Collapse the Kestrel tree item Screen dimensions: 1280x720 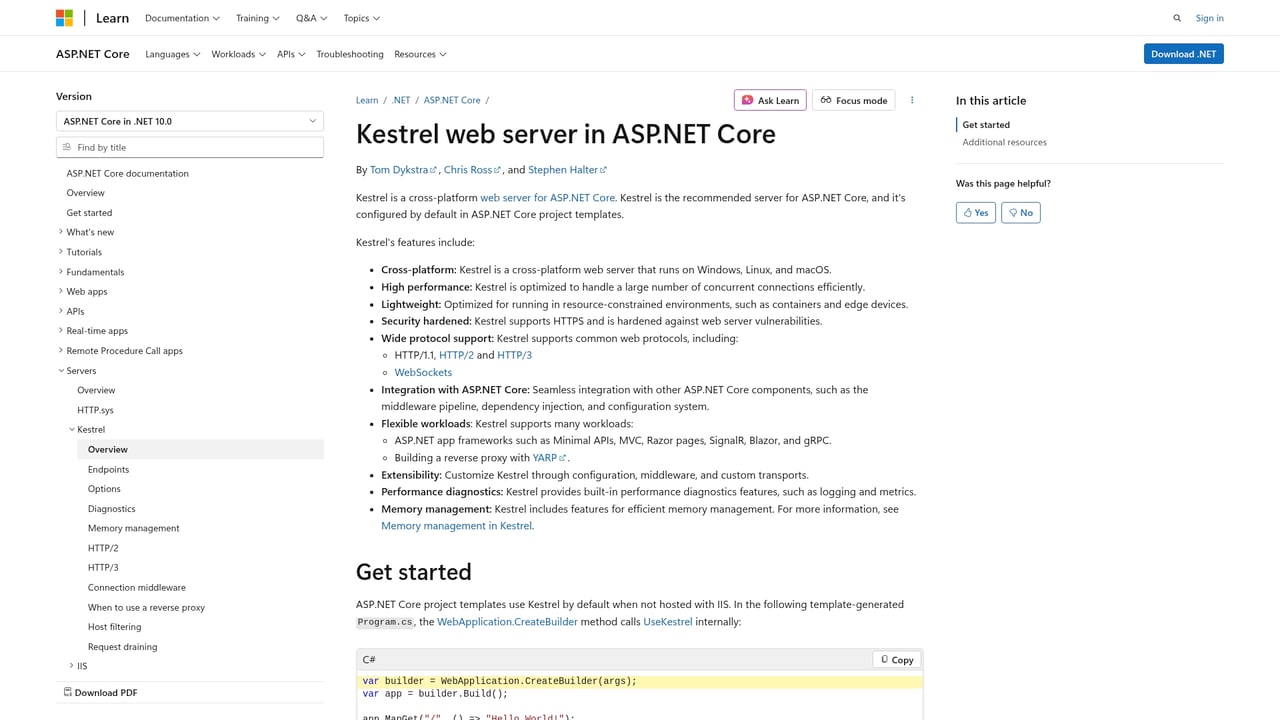(x=71, y=429)
